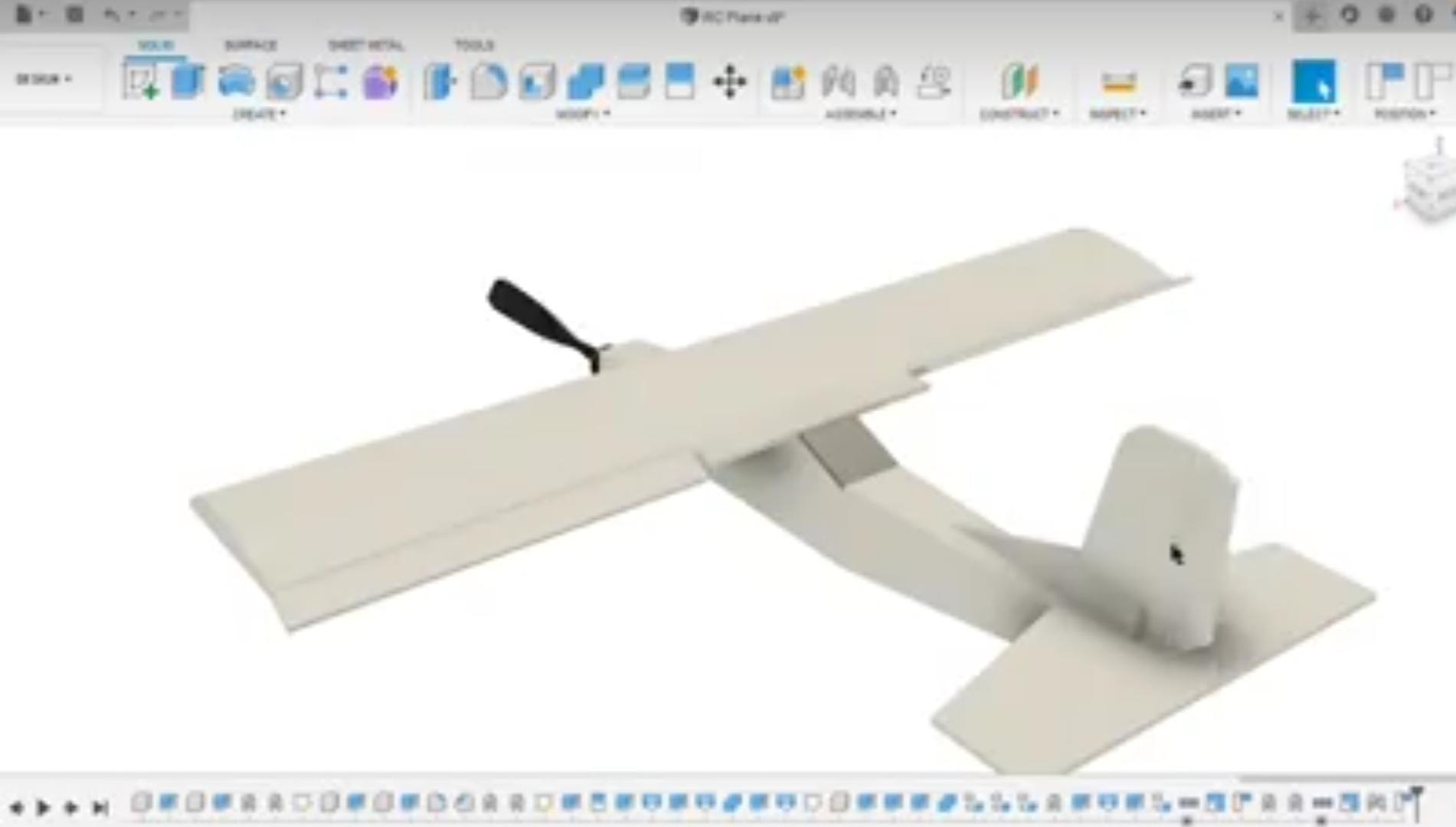Expand the Inspect dropdown menu
Image resolution: width=1456 pixels, height=827 pixels.
(1118, 114)
